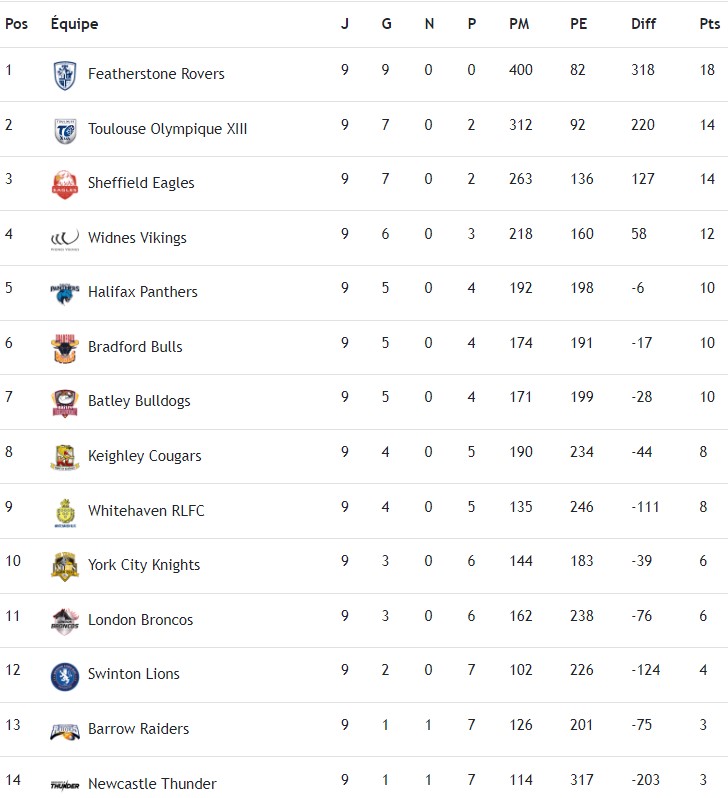Click the Halifax Panthers logo
The width and height of the screenshot is (728, 798).
pyautogui.click(x=65, y=293)
